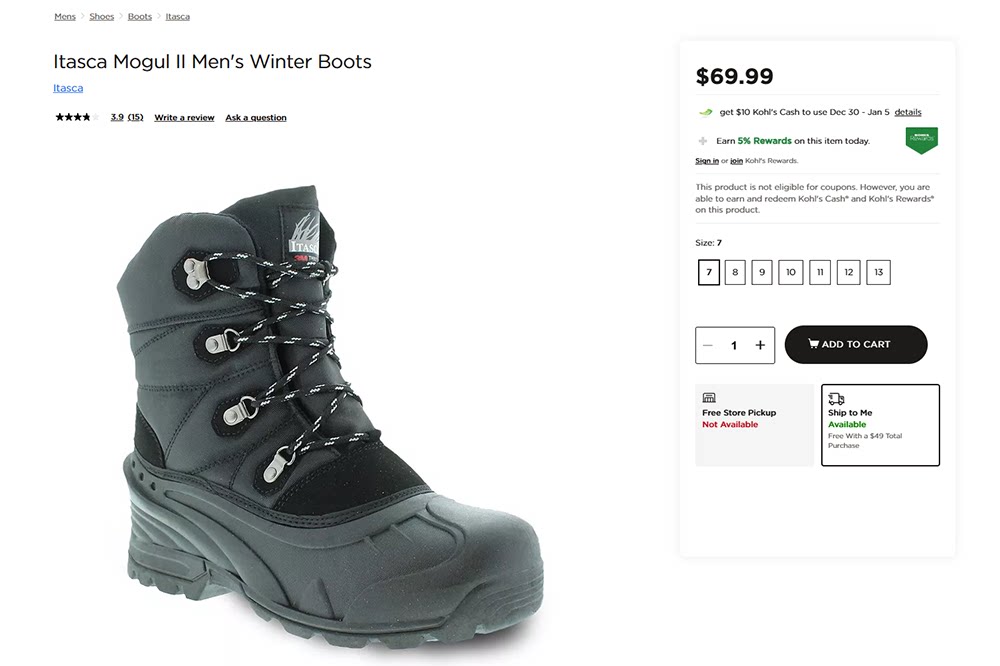1000x666 pixels.
Task: Select size 10
Action: [791, 272]
